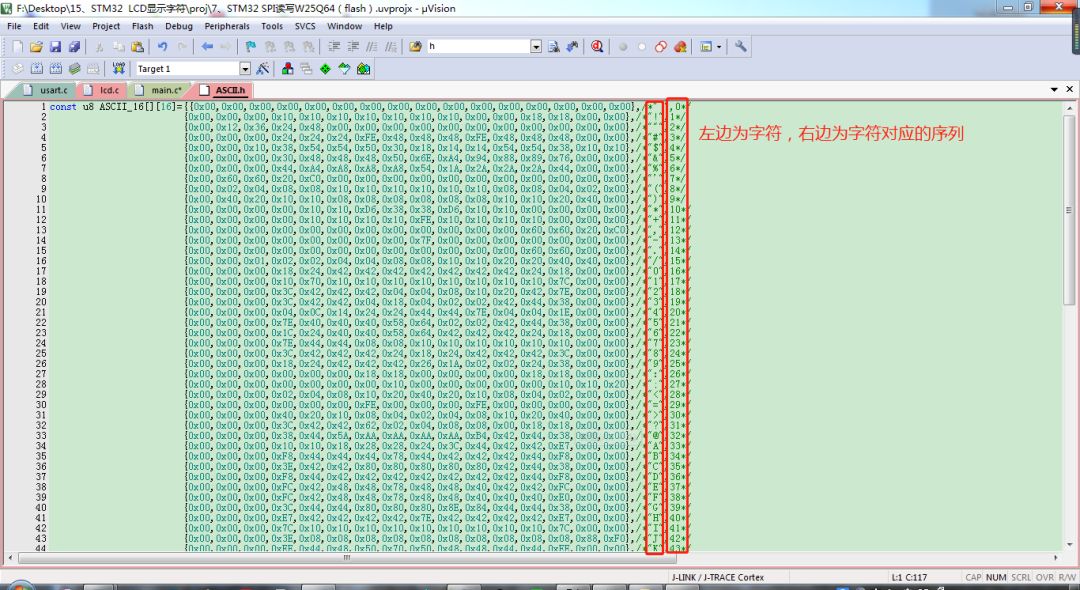Click the incremental find binoculars icon
This screenshot has height=590, width=1080.
click(572, 47)
